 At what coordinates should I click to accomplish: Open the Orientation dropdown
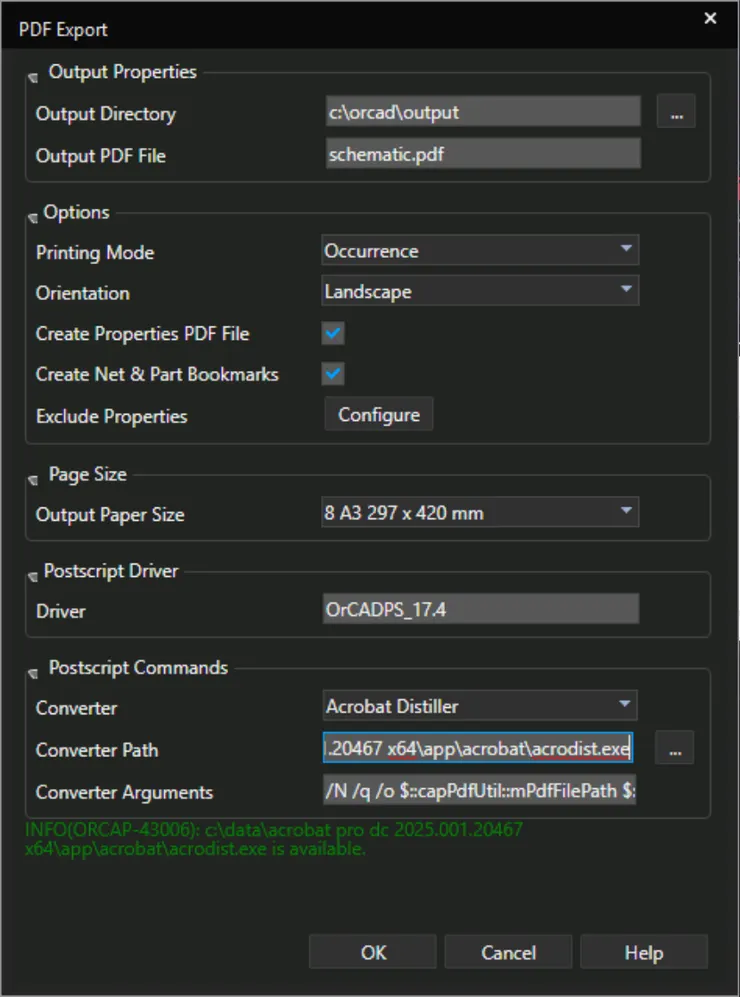coord(480,291)
